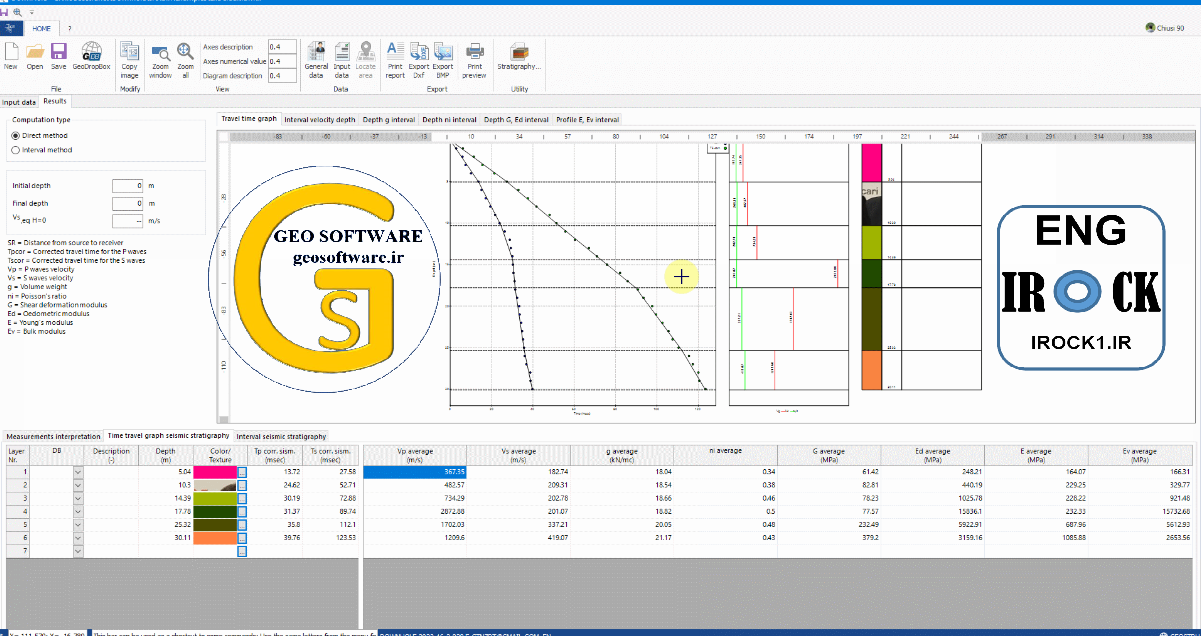
Task: Click texture browse button for layer 6
Action: (x=242, y=537)
